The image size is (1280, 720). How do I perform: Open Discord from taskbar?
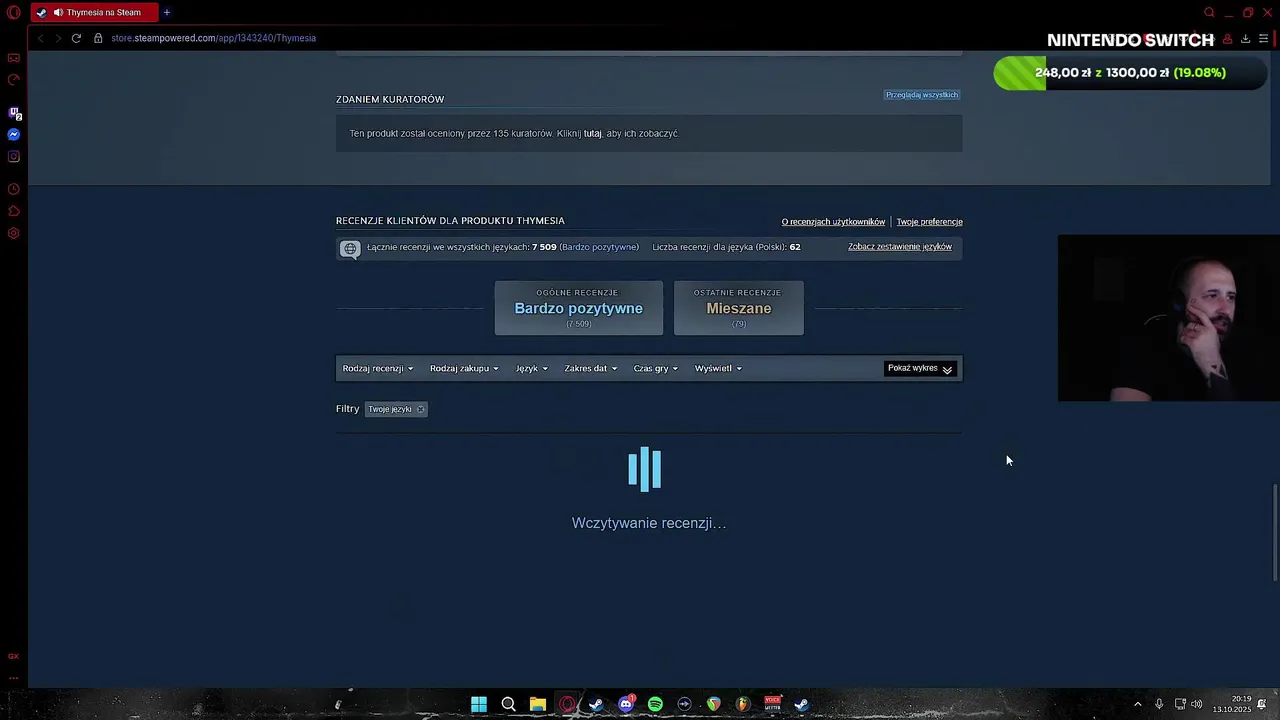pyautogui.click(x=626, y=704)
